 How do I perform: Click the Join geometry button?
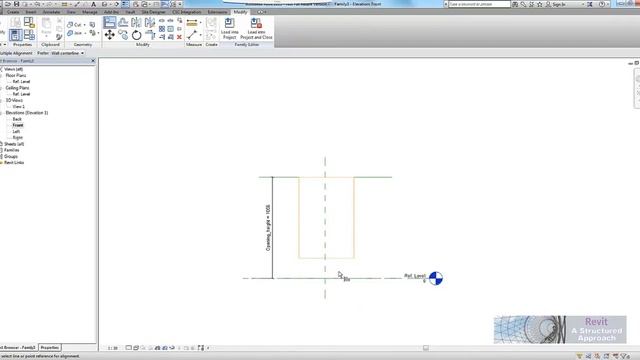pos(74,33)
